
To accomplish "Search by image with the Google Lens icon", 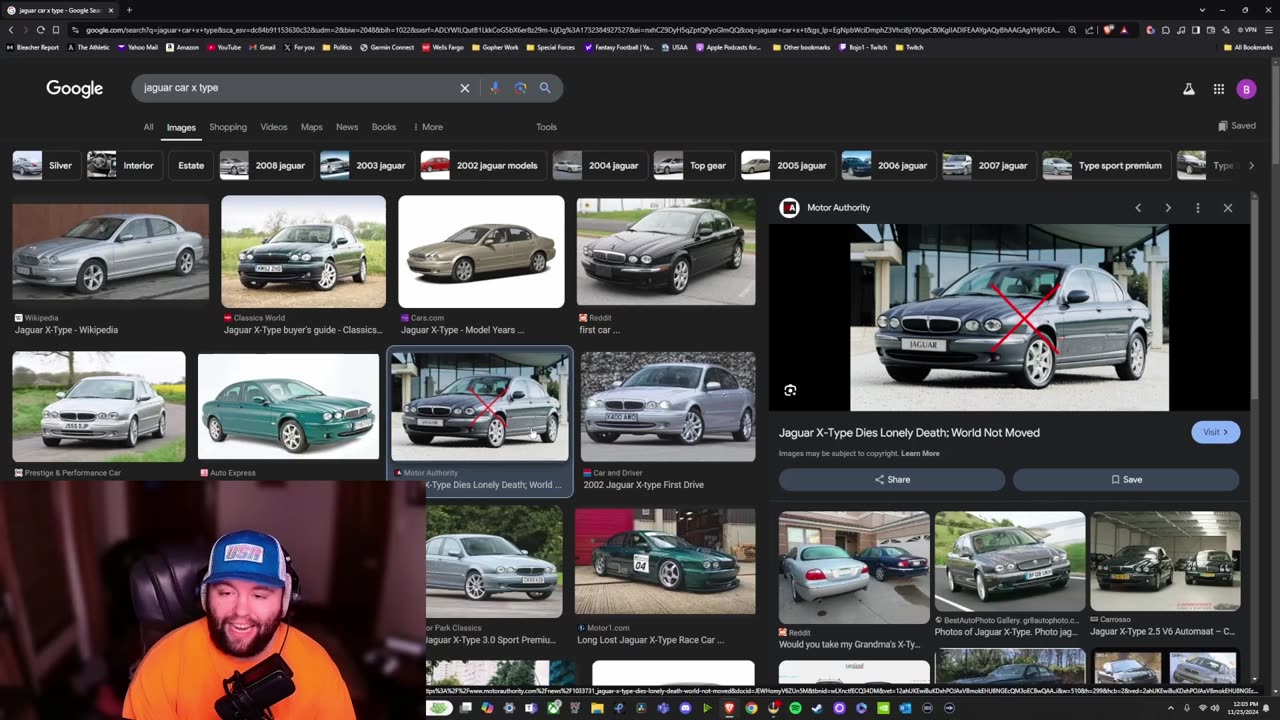I will [520, 88].
